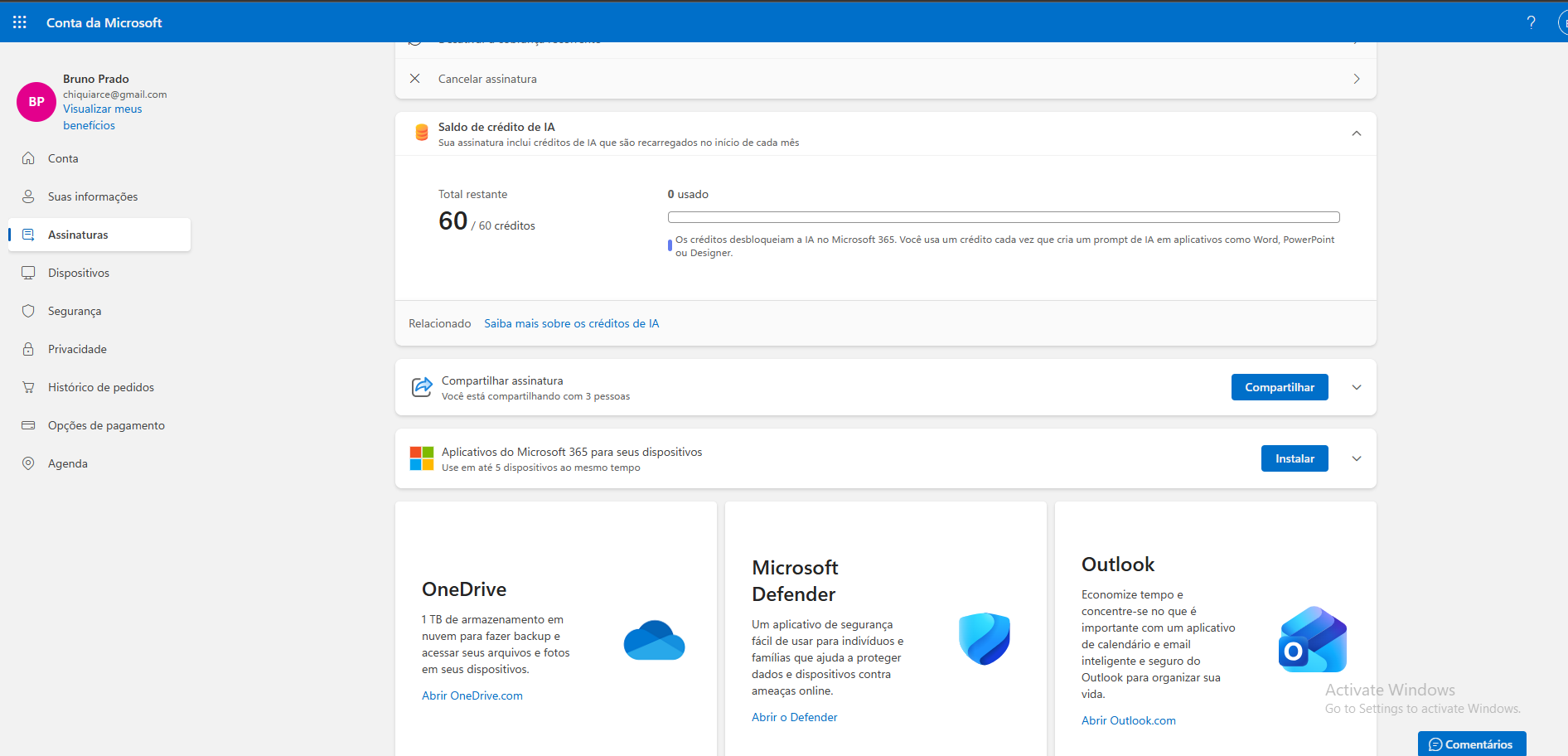The height and width of the screenshot is (756, 1568).
Task: Click the Segurança shield icon
Action: coord(28,311)
